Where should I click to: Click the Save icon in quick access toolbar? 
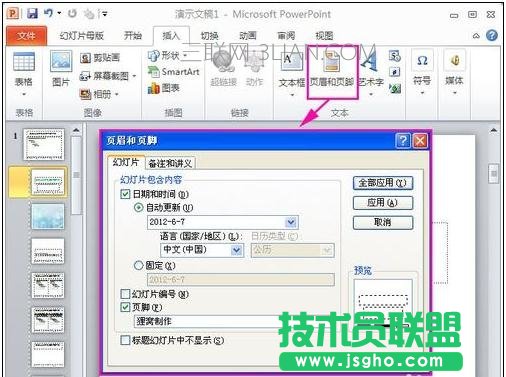(32, 13)
